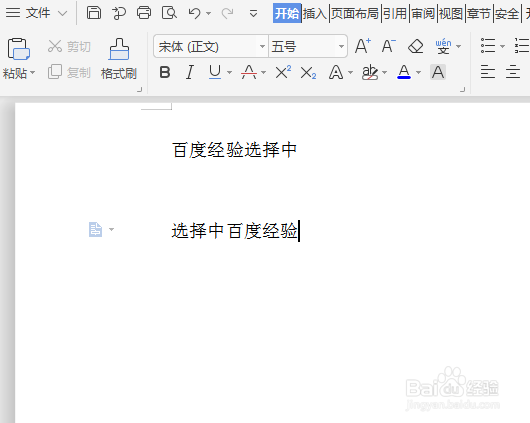
Task: Apply the blue font color
Action: coord(404,72)
